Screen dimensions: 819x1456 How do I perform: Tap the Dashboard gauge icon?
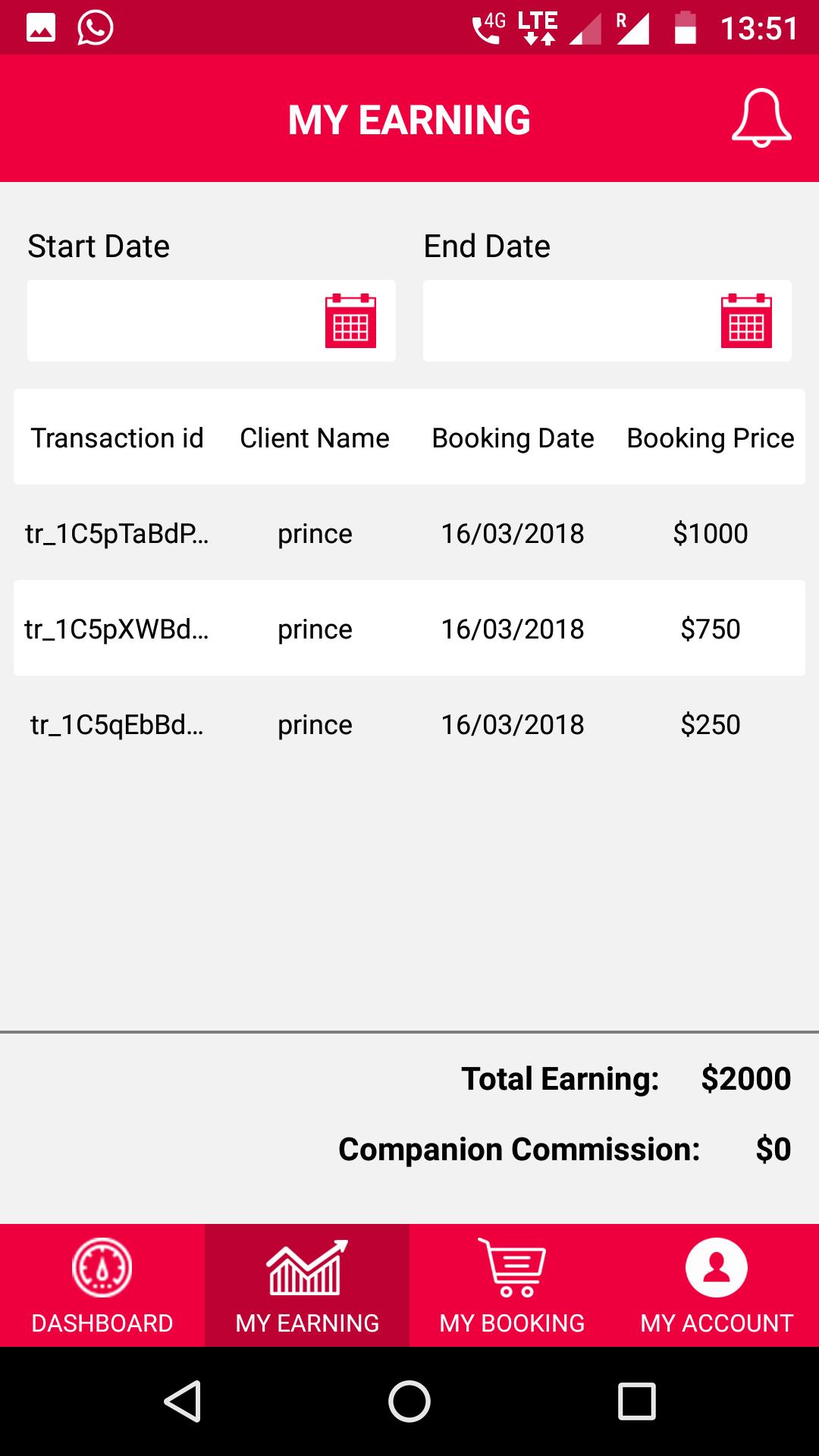(102, 1268)
